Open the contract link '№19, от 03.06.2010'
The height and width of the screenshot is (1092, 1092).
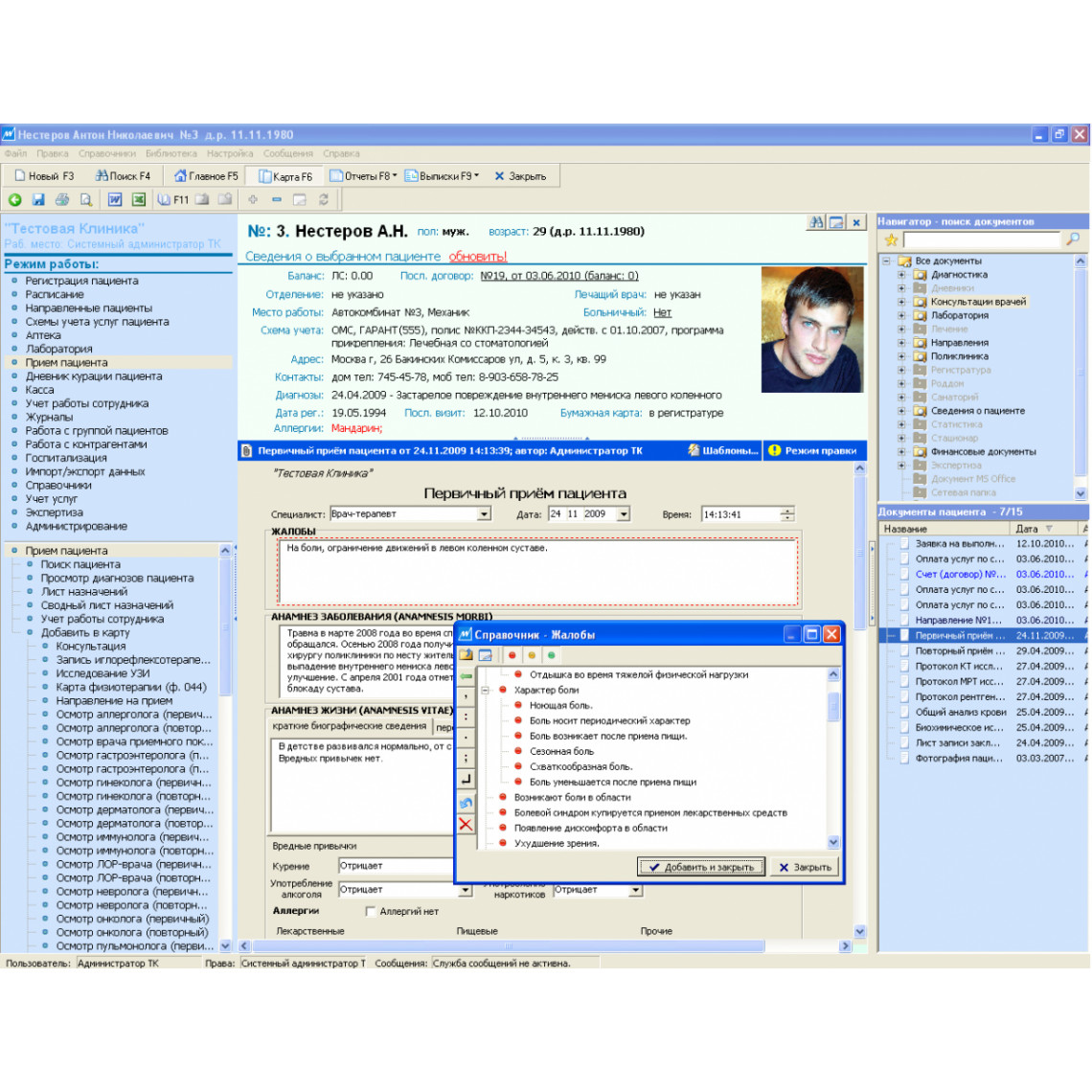click(559, 276)
